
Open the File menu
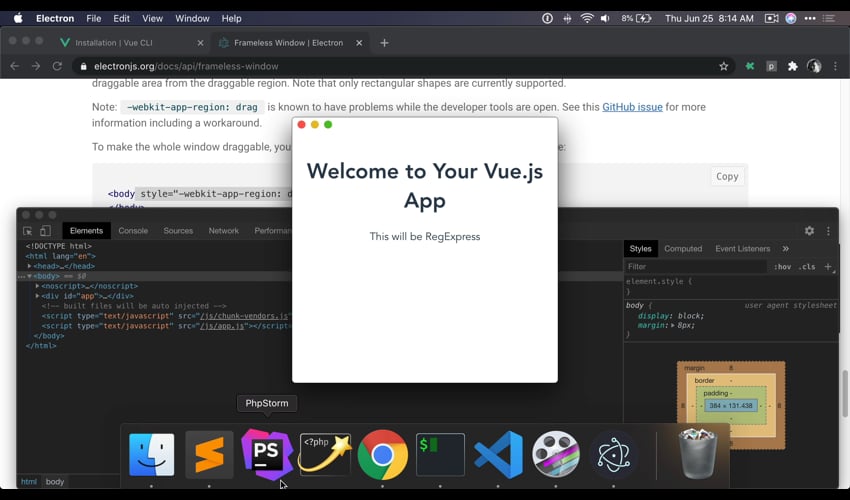pos(94,18)
